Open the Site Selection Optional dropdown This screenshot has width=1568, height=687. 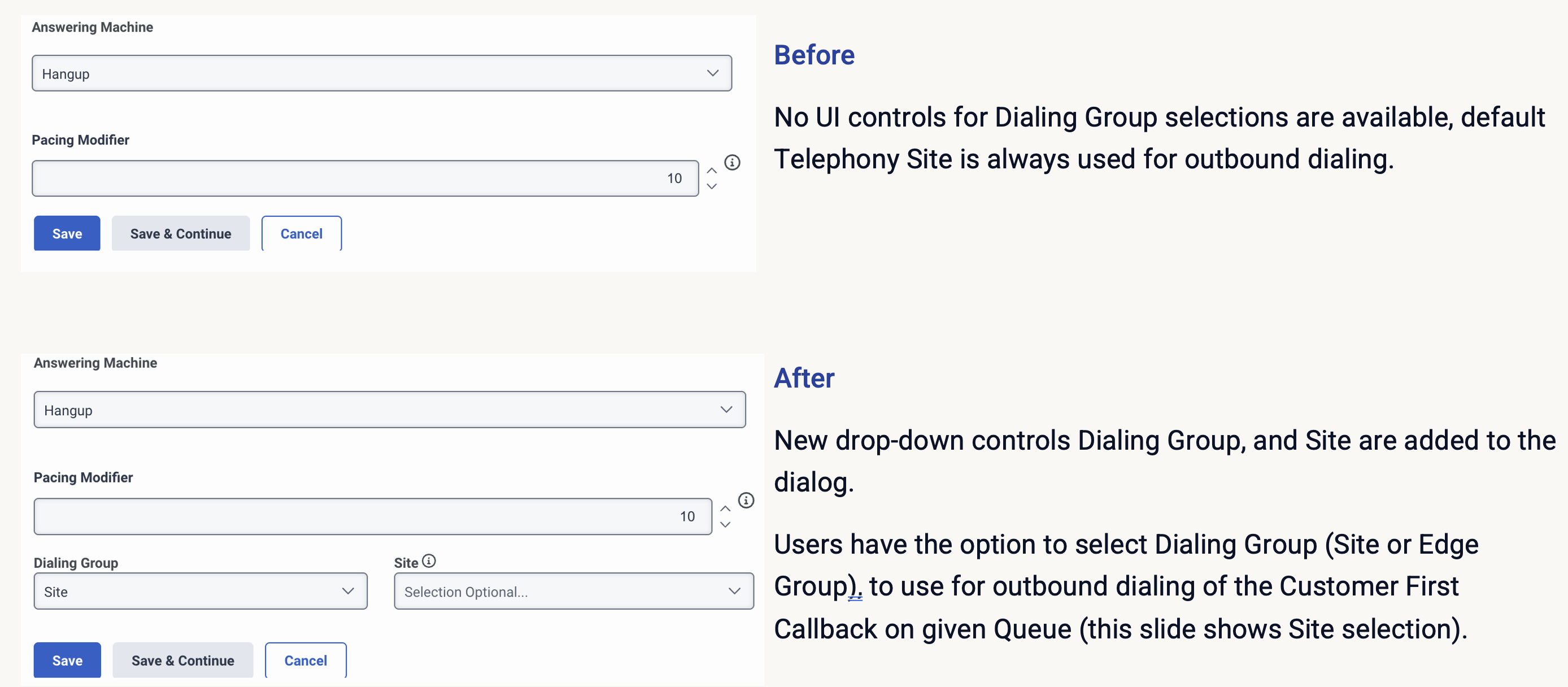[573, 592]
